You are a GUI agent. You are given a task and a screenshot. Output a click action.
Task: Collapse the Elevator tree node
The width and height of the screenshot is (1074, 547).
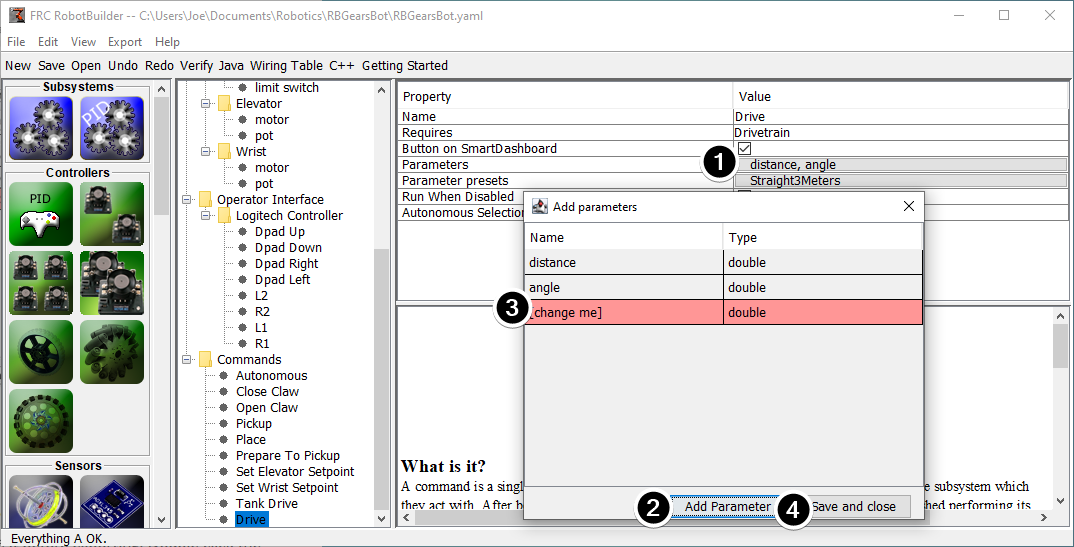coord(205,104)
